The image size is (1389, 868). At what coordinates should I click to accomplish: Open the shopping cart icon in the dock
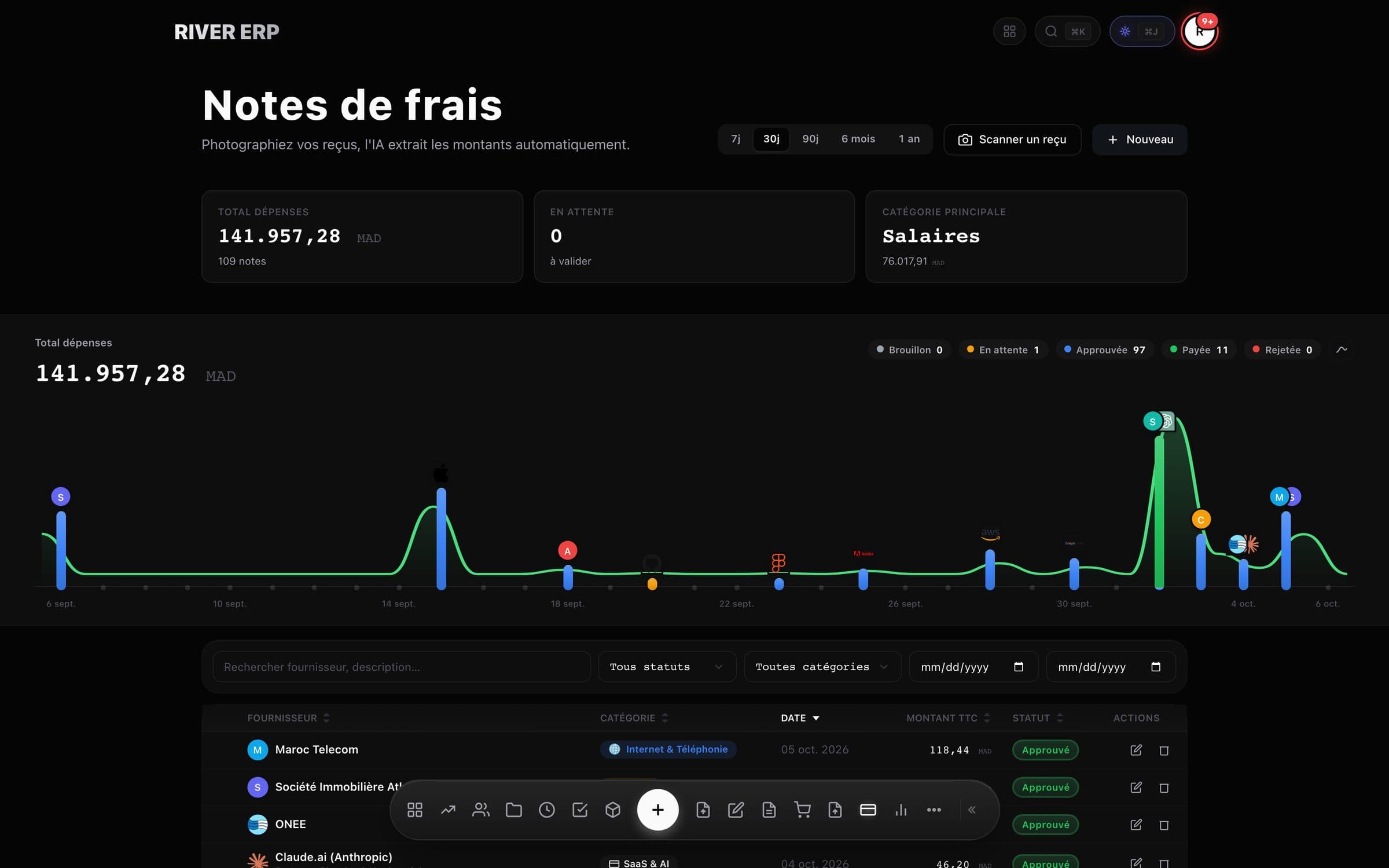pos(802,810)
